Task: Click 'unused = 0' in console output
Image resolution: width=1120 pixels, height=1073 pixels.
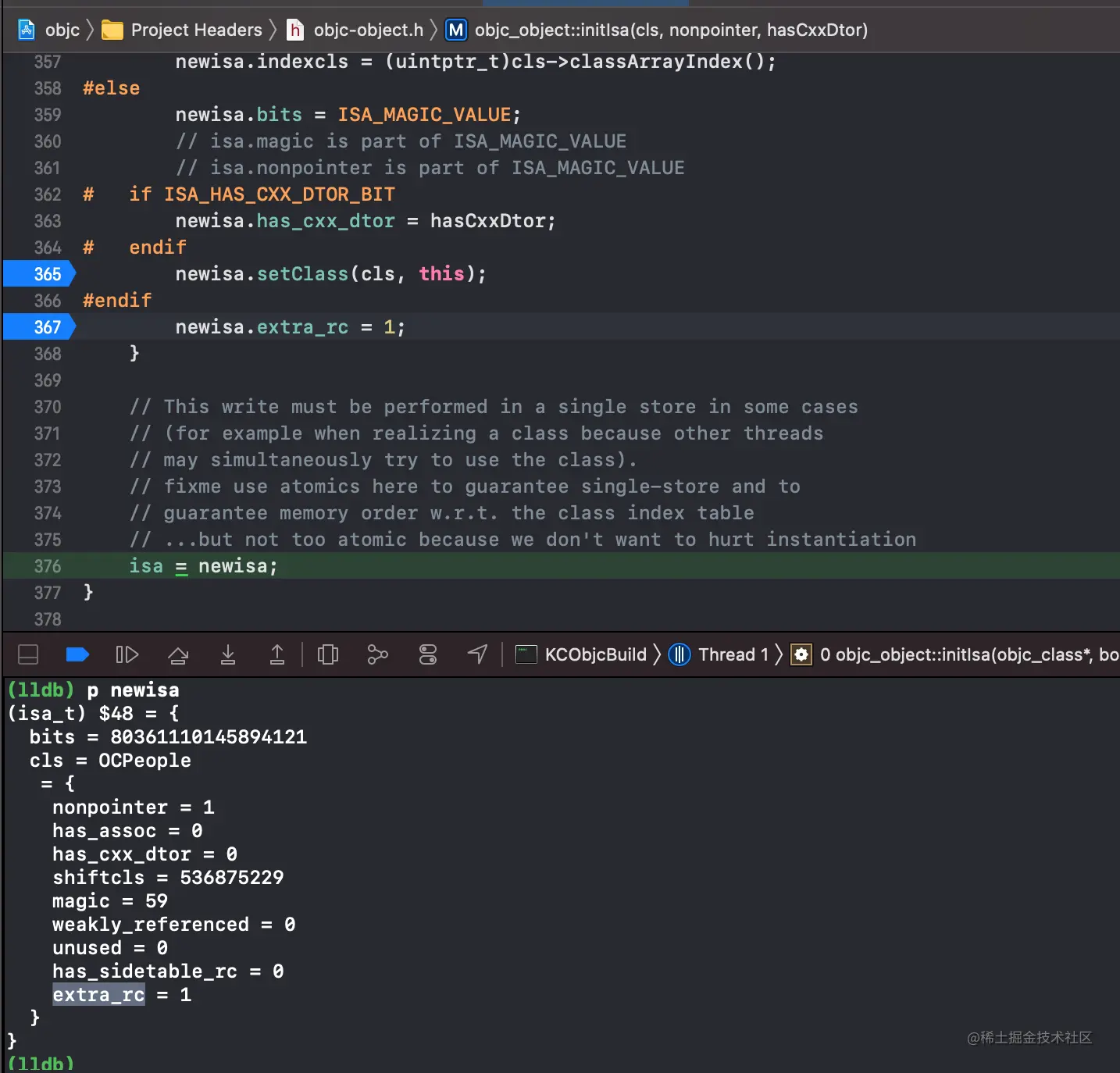Action: (x=110, y=948)
